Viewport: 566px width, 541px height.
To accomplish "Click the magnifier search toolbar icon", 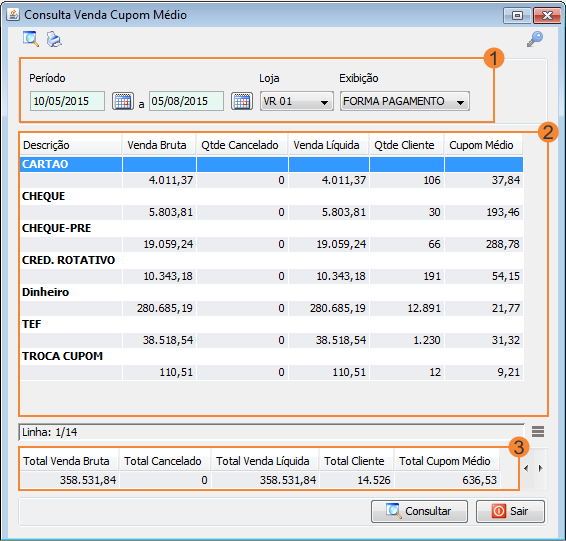I will click(31, 39).
